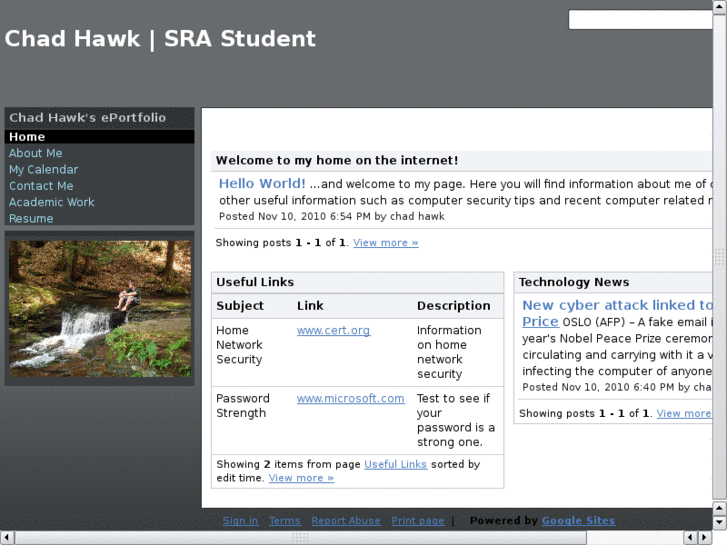Click Welcome to my home on the internet! heading
This screenshot has width=727, height=545.
[x=337, y=160]
